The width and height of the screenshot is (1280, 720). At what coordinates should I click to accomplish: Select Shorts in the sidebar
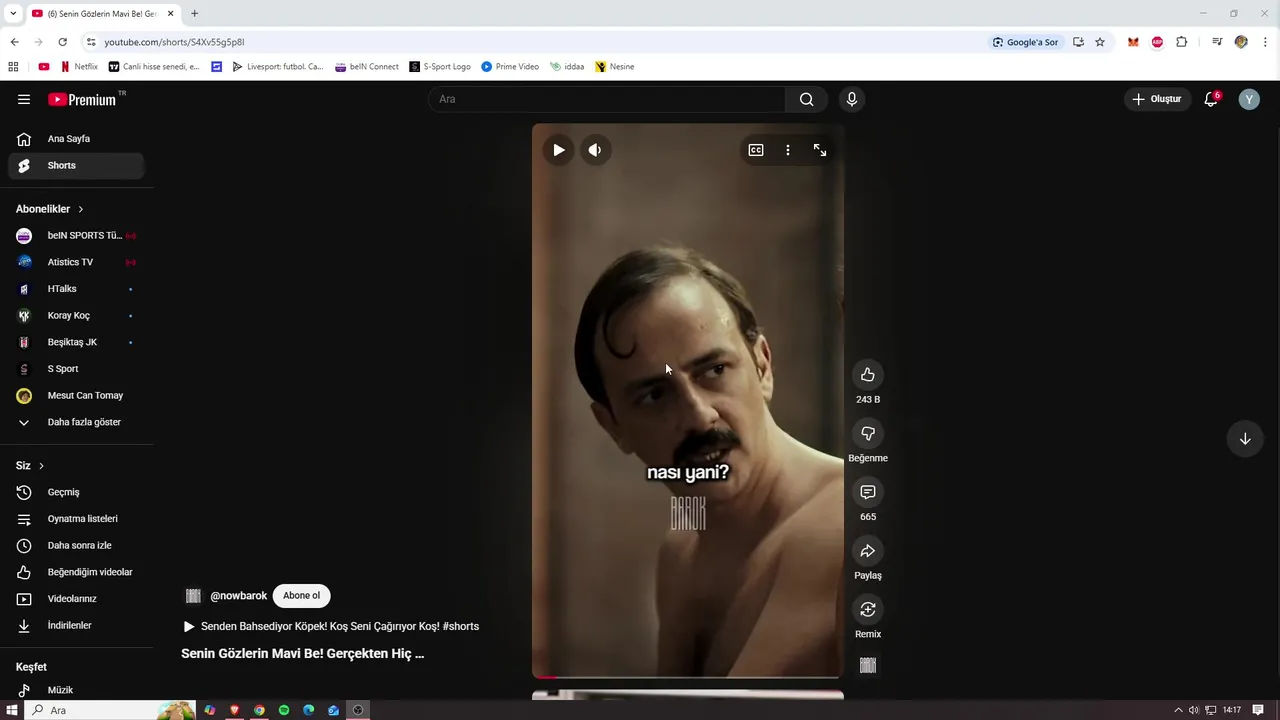point(76,166)
